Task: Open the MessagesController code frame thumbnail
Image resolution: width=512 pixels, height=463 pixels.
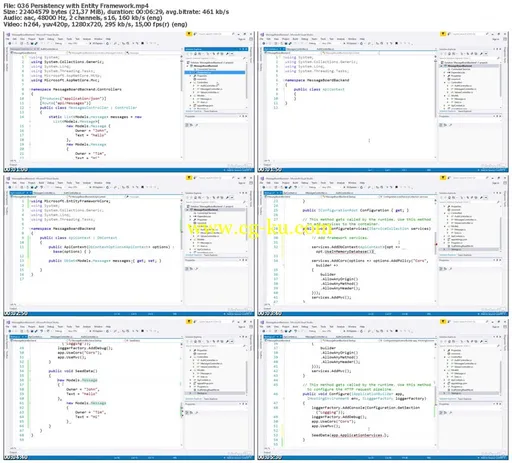Action: (x=129, y=102)
